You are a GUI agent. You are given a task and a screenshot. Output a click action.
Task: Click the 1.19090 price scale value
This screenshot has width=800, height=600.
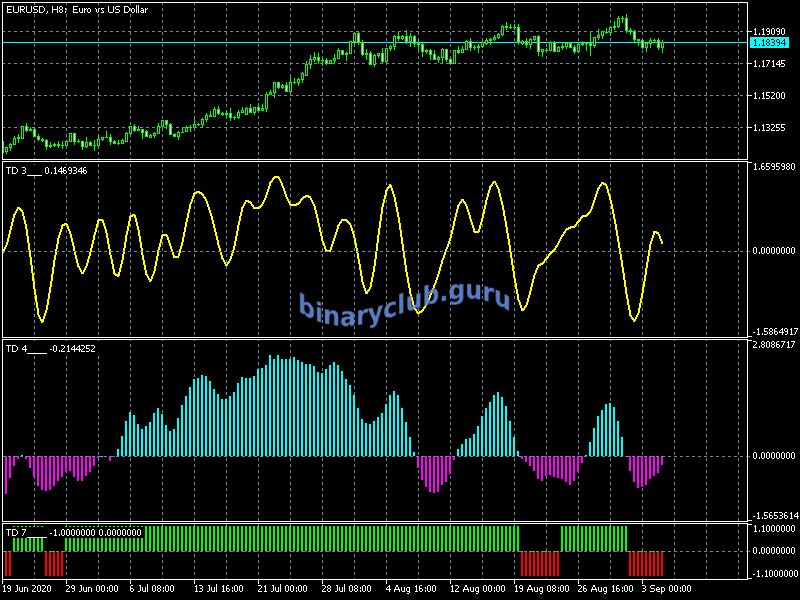click(x=772, y=32)
